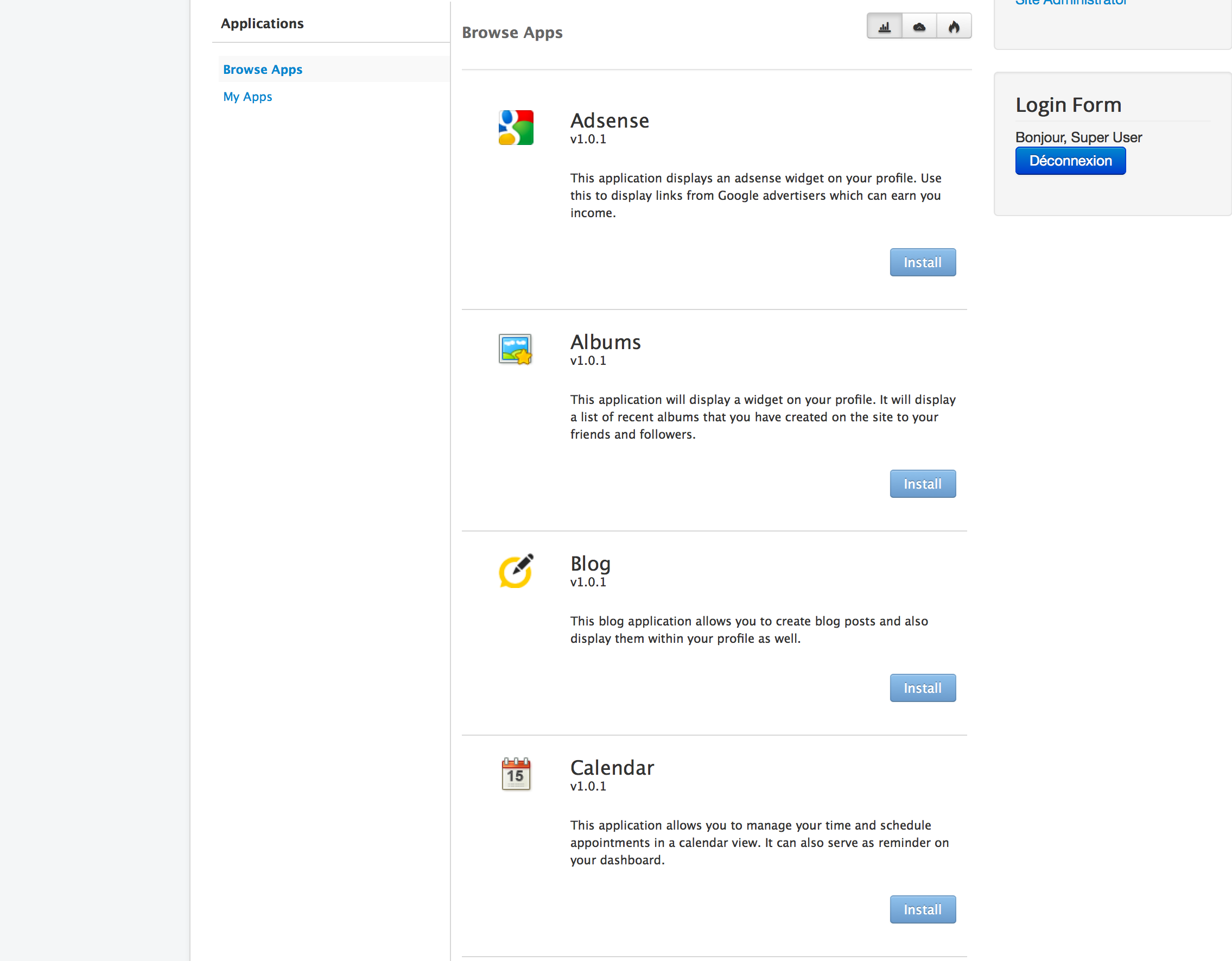Click the Blog app title
1232x961 pixels.
click(590, 564)
